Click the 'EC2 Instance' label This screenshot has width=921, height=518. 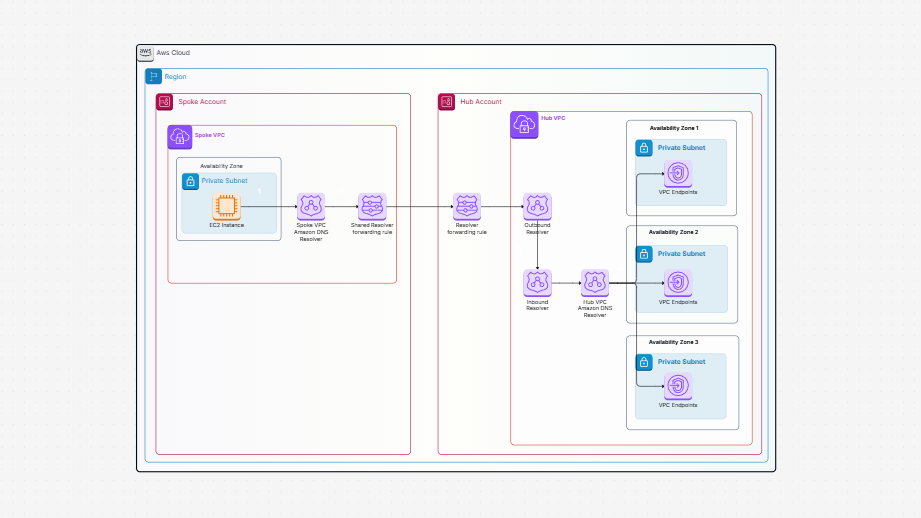227,225
